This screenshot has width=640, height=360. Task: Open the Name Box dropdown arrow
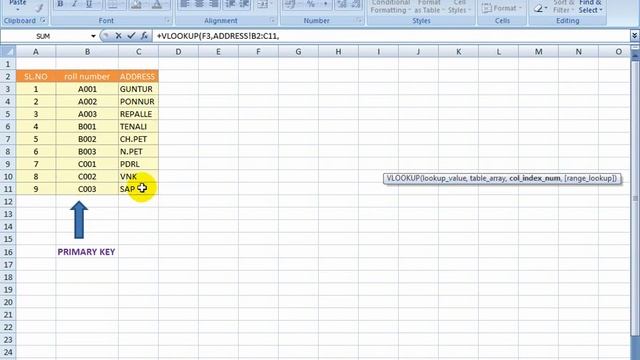(x=93, y=36)
